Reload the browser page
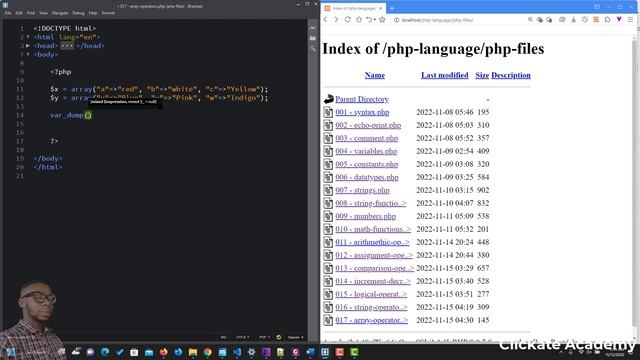This screenshot has height=360, width=640. click(x=347, y=20)
